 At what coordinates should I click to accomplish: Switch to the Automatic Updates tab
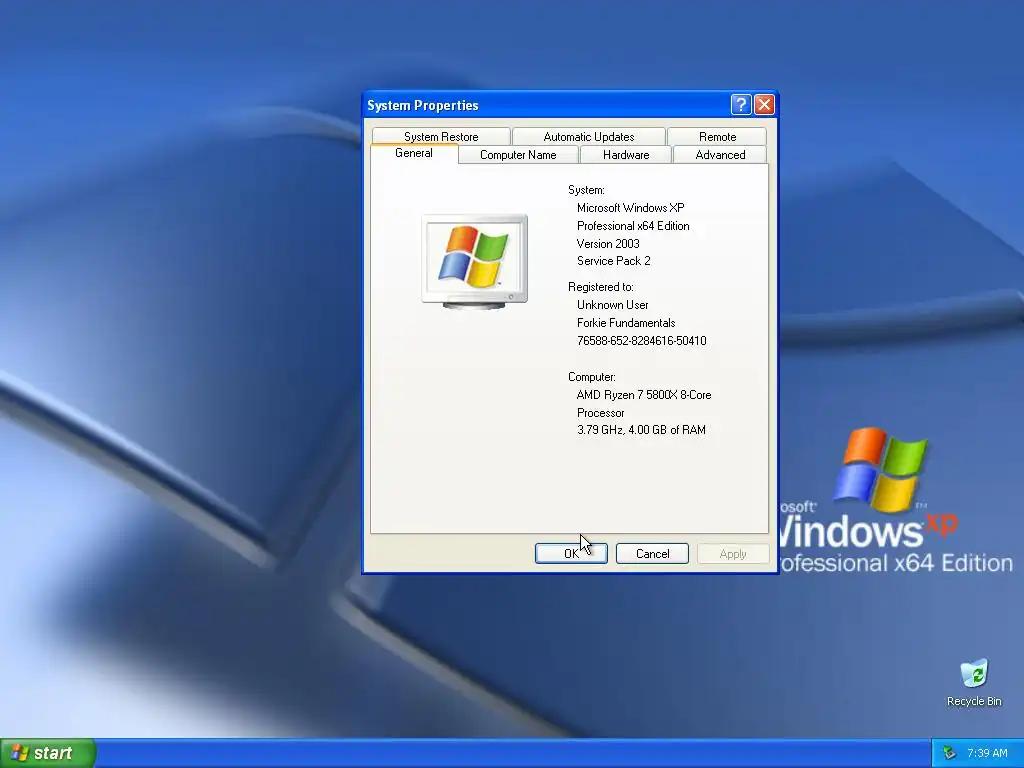[588, 136]
